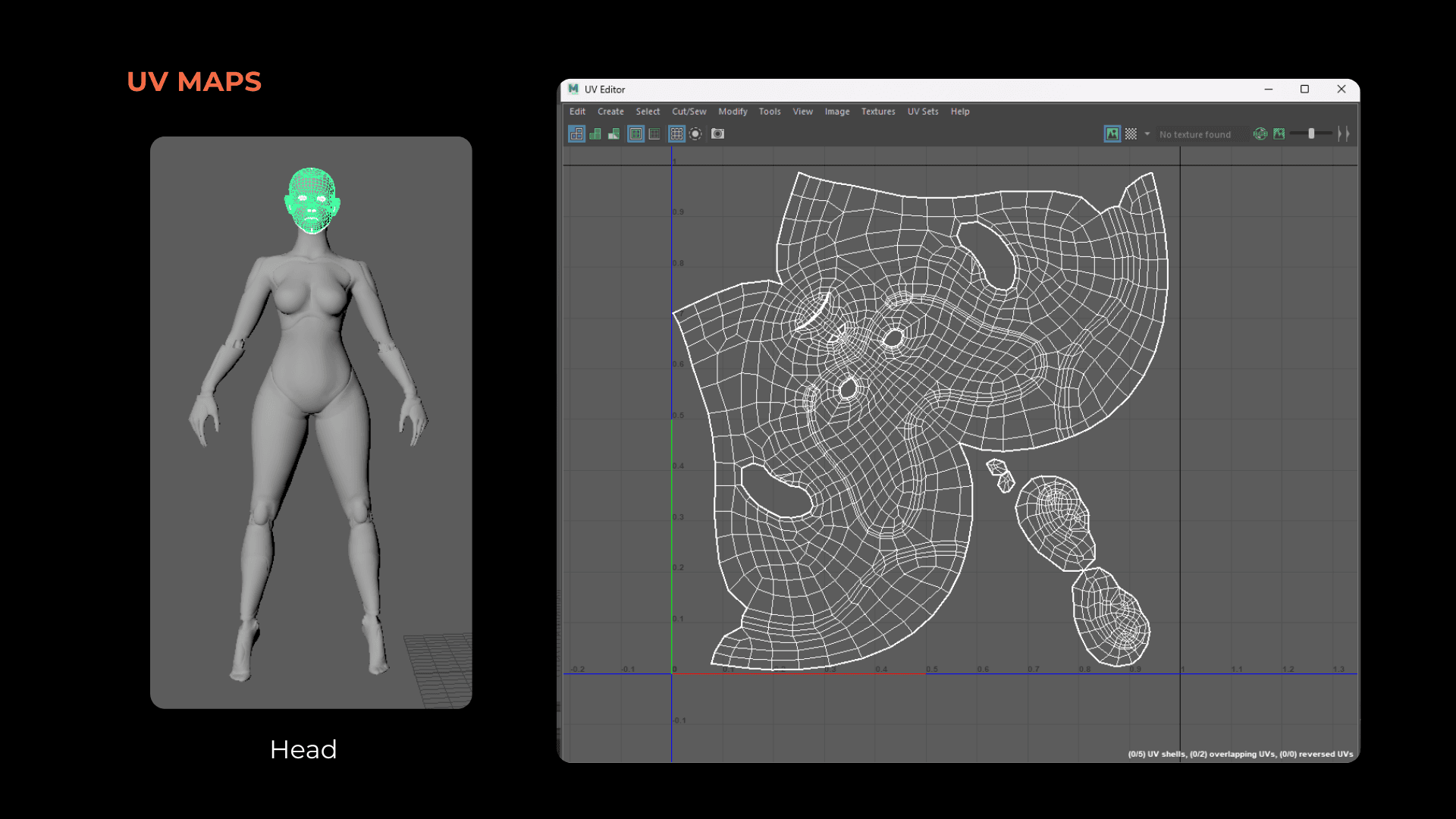
Task: Open the UV Sets menu
Action: 922,111
